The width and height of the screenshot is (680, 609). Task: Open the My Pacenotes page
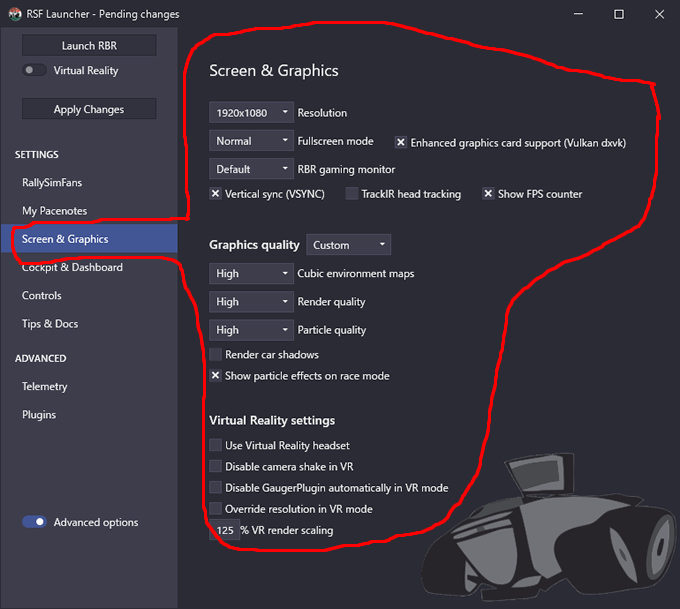(x=55, y=211)
